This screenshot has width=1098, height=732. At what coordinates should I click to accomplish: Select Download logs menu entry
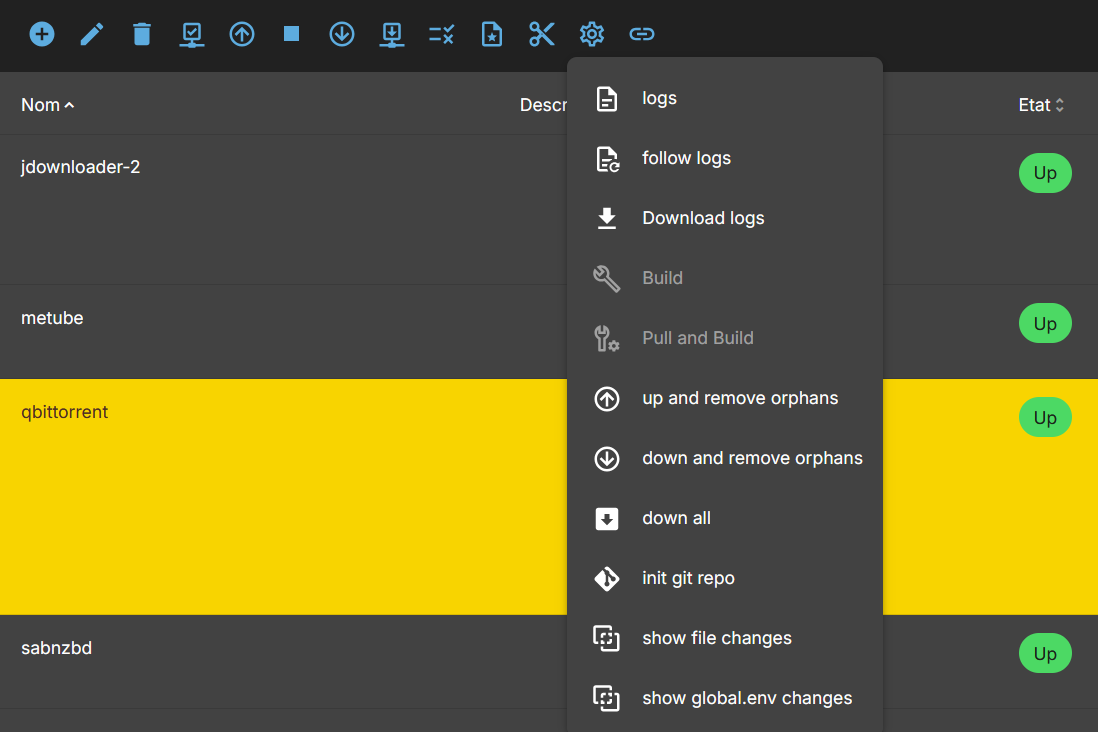725,218
